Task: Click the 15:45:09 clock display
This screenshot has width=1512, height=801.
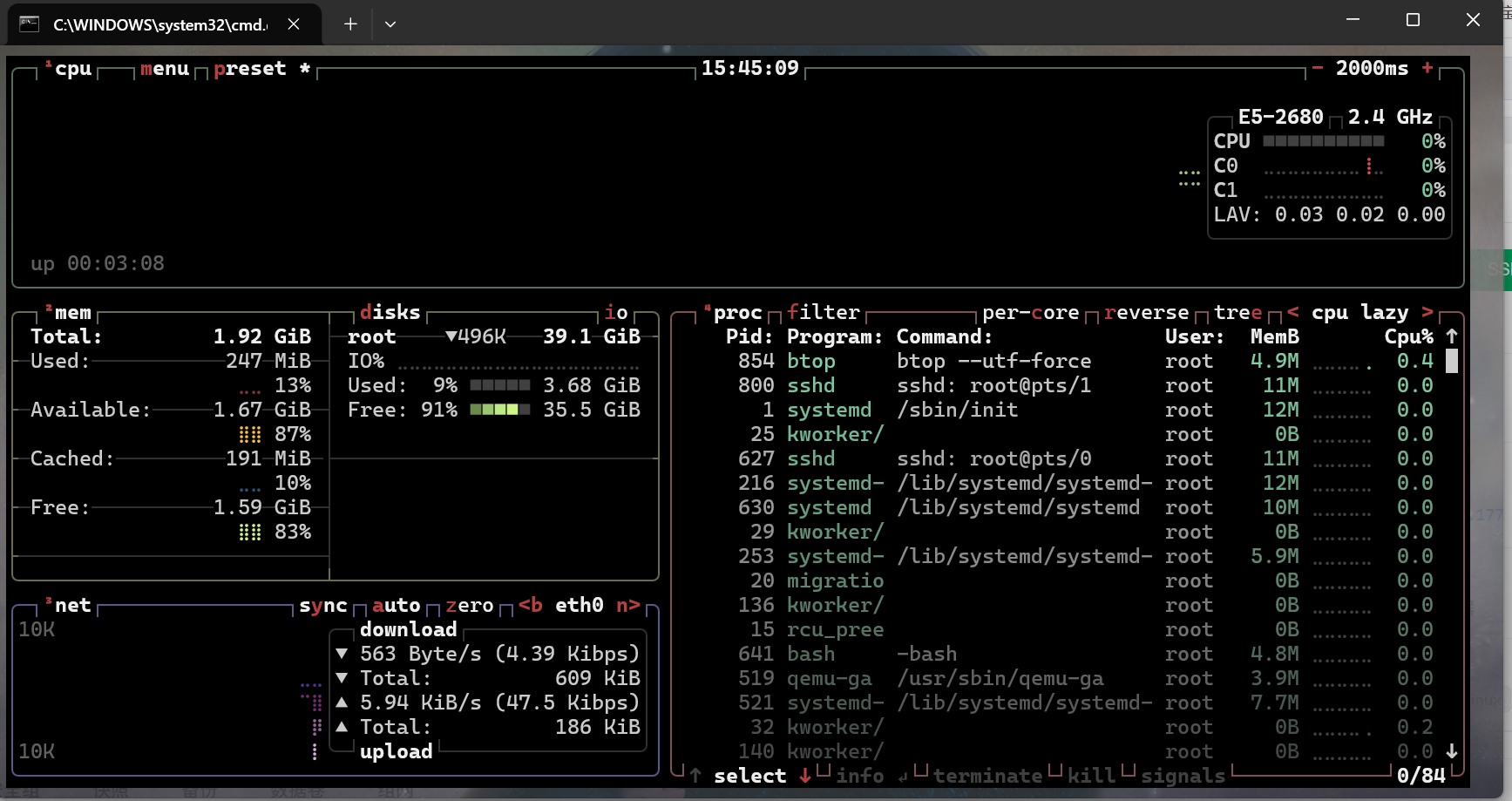Action: tap(750, 68)
